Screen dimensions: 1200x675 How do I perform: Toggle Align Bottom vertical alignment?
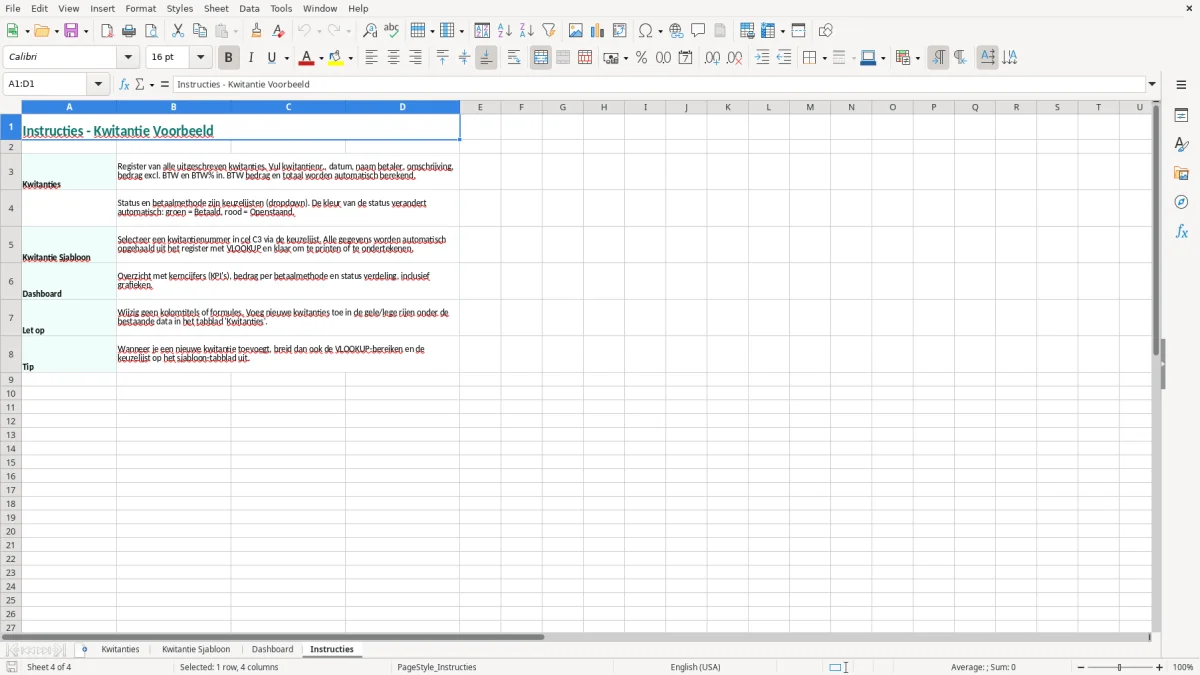486,58
